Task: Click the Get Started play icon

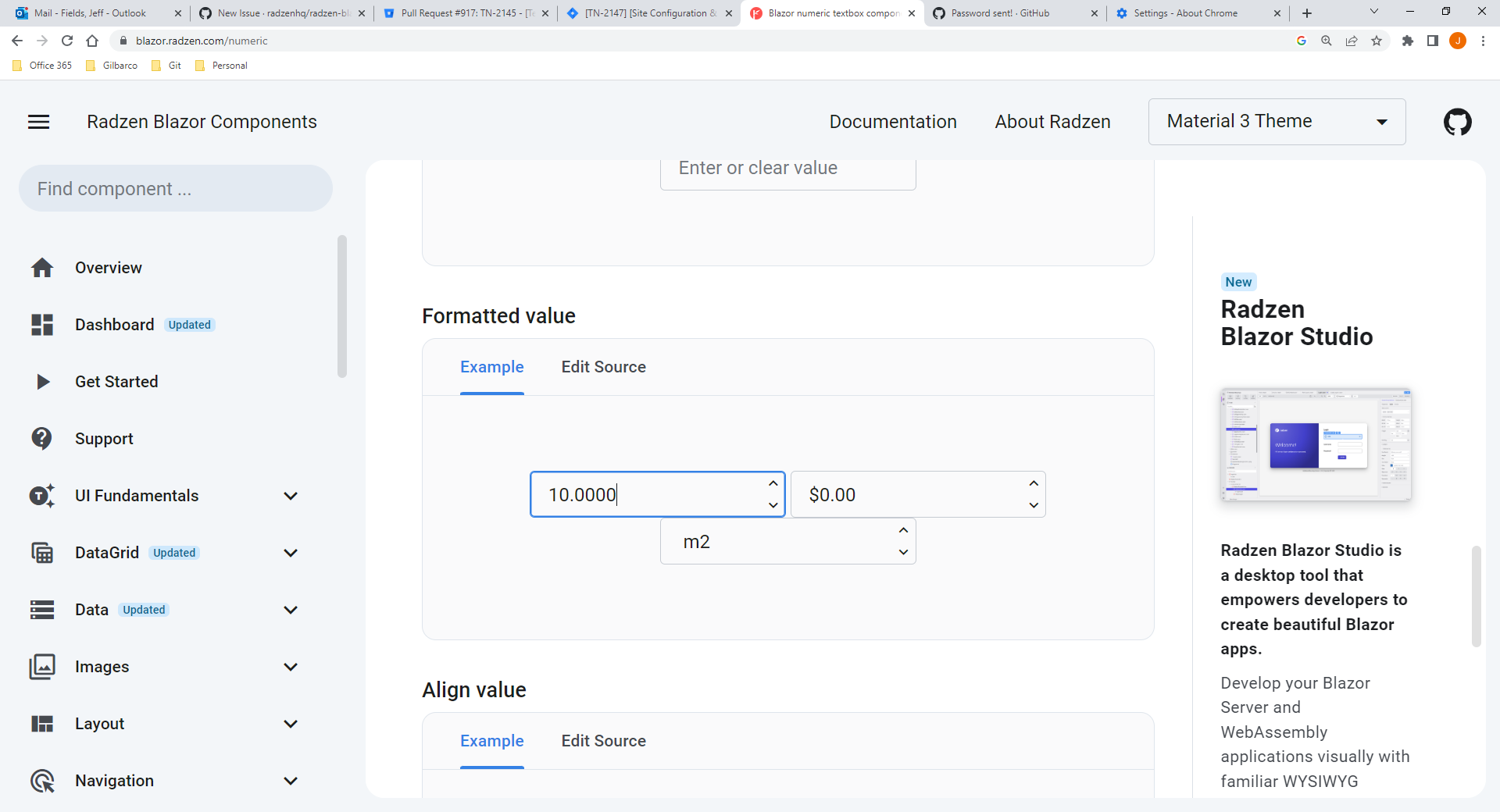Action: 43,382
